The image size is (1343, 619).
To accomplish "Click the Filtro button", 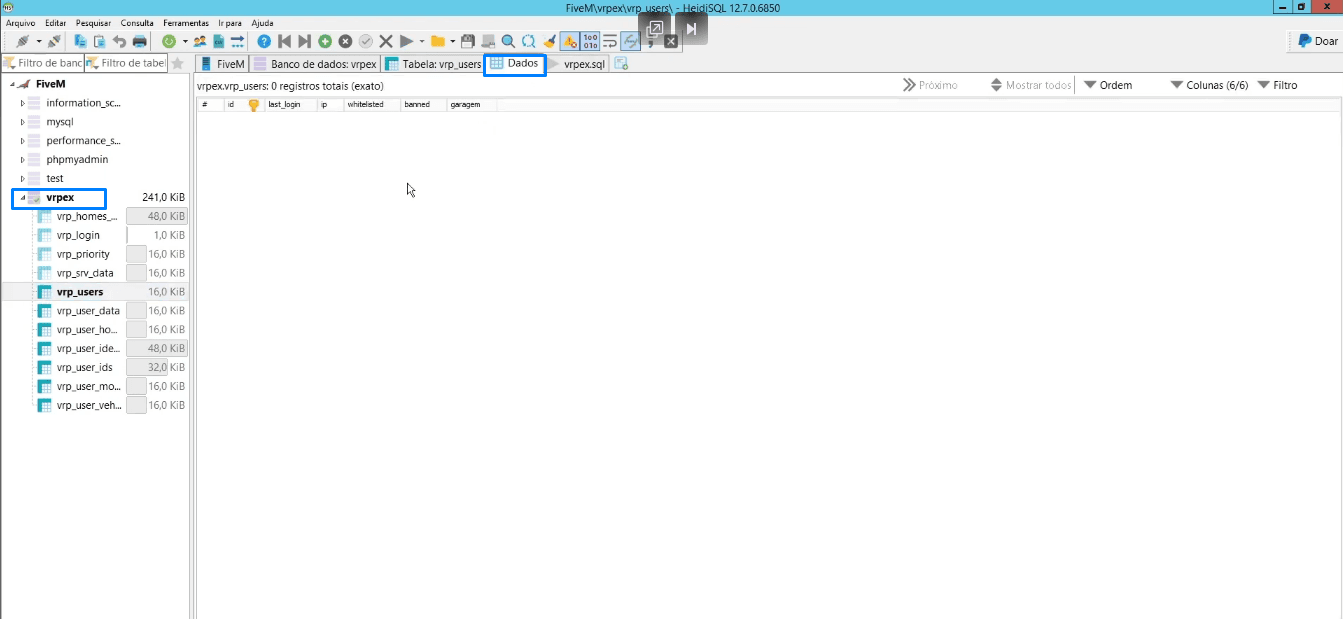I will click(x=1278, y=85).
